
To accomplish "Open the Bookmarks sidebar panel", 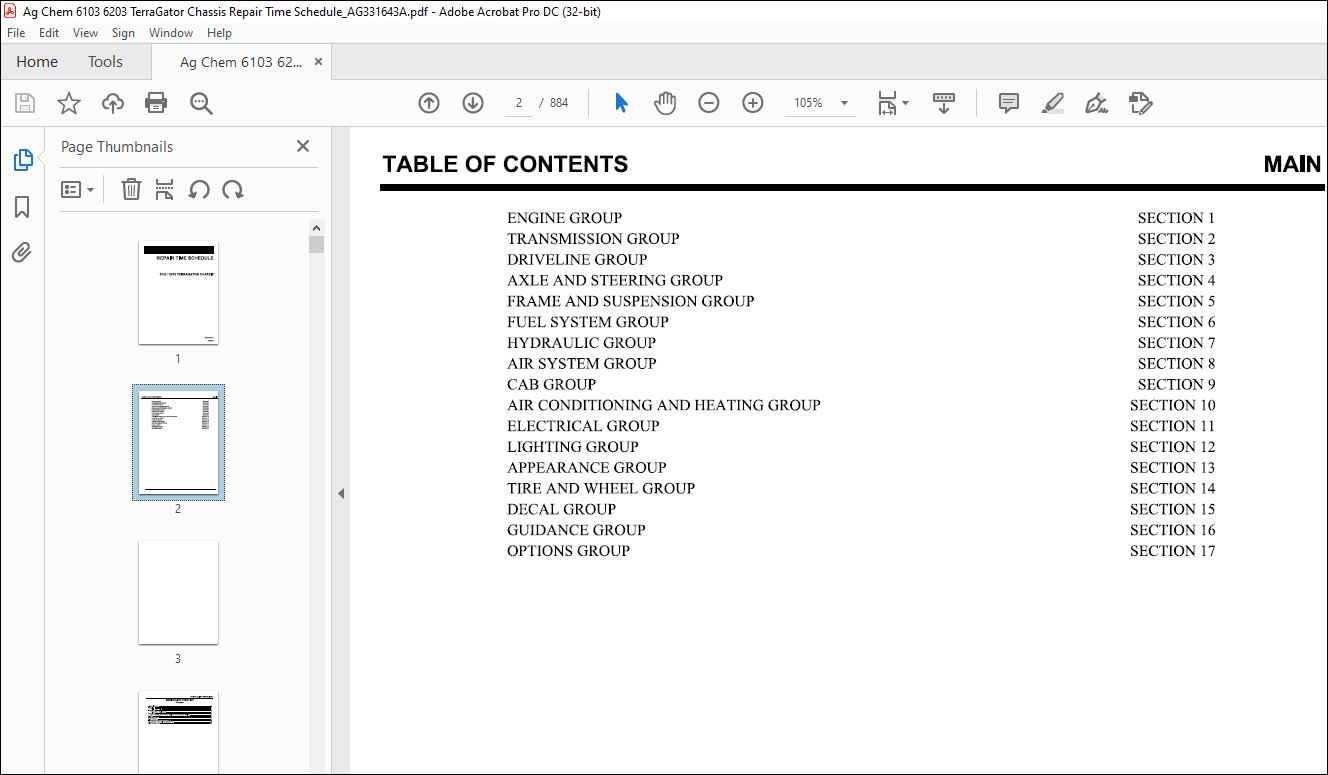I will click(22, 207).
